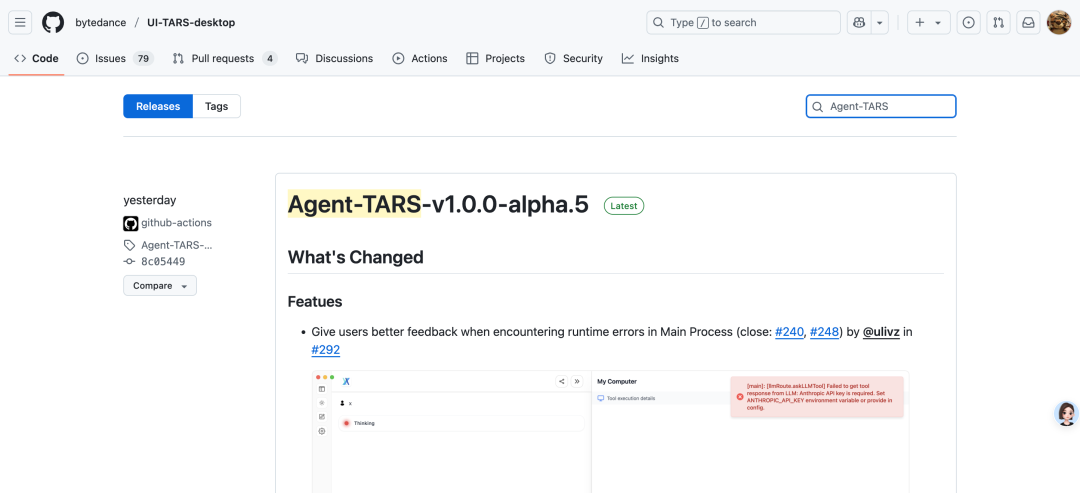Open the Agent-TARS tag link in sidebar
1080x493 pixels.
[177, 245]
